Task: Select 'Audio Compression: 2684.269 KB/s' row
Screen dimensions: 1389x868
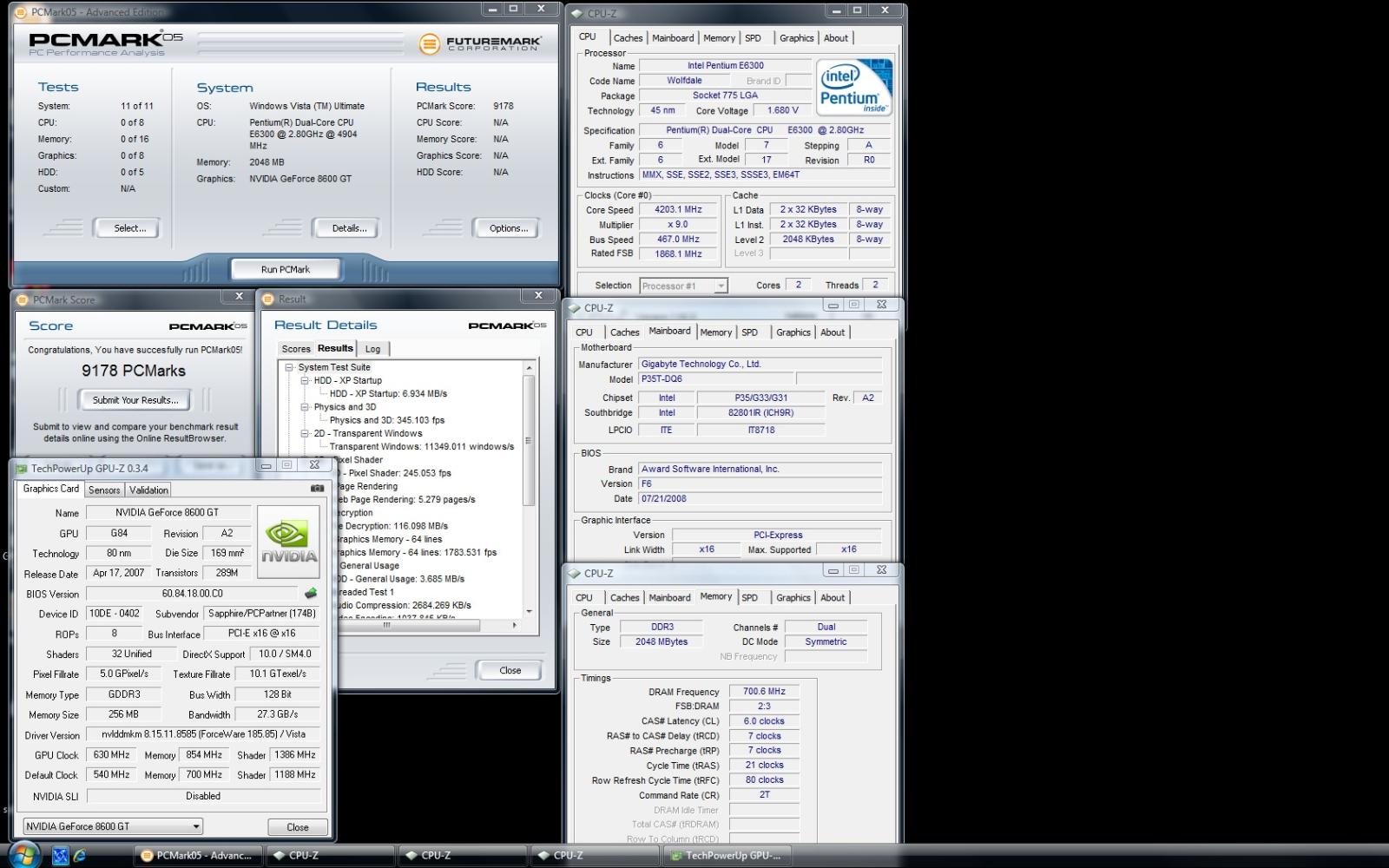Action: pos(403,605)
